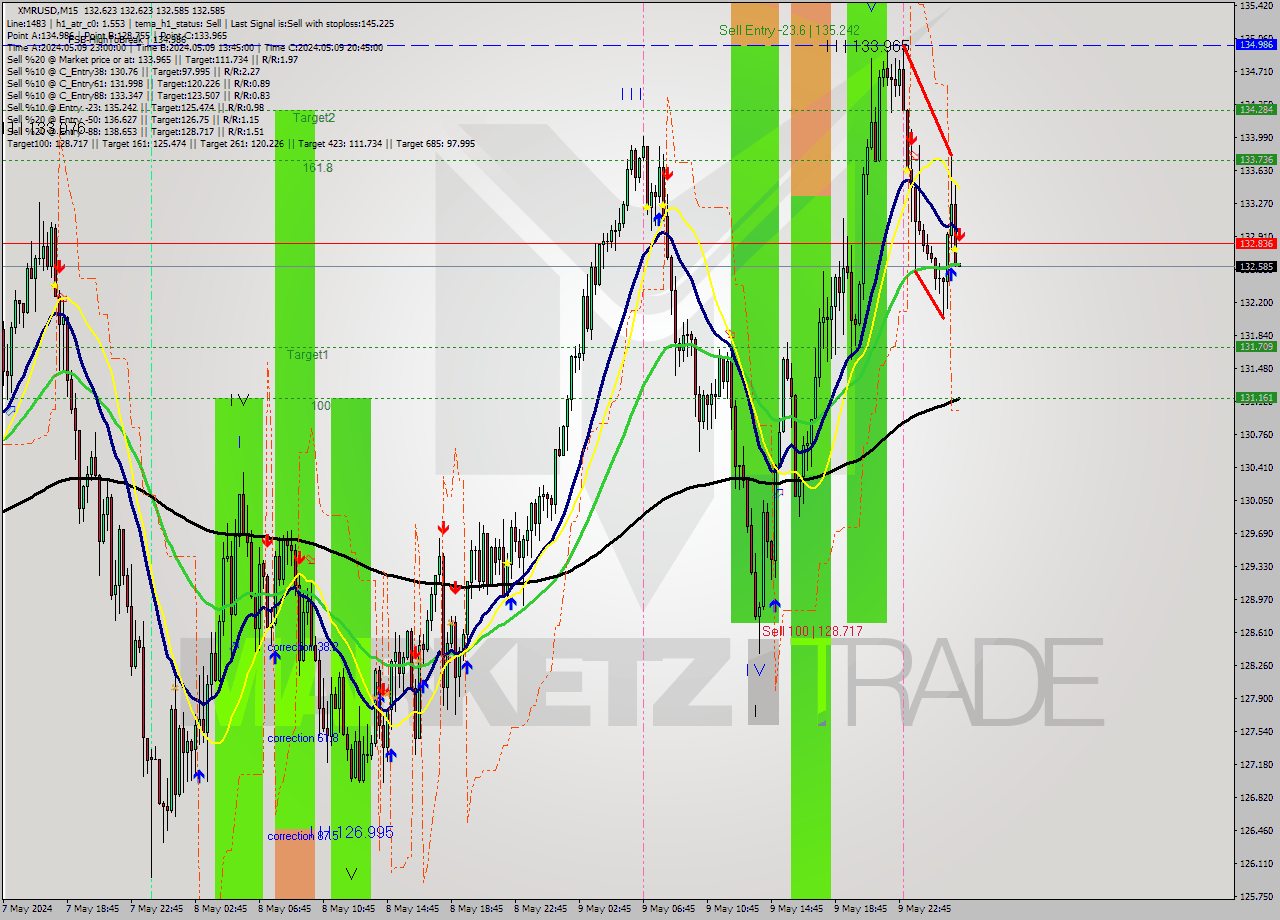The image size is (1280, 920).
Task: Click the 'Target100: 128.717' targets info line
Action: click(x=241, y=144)
